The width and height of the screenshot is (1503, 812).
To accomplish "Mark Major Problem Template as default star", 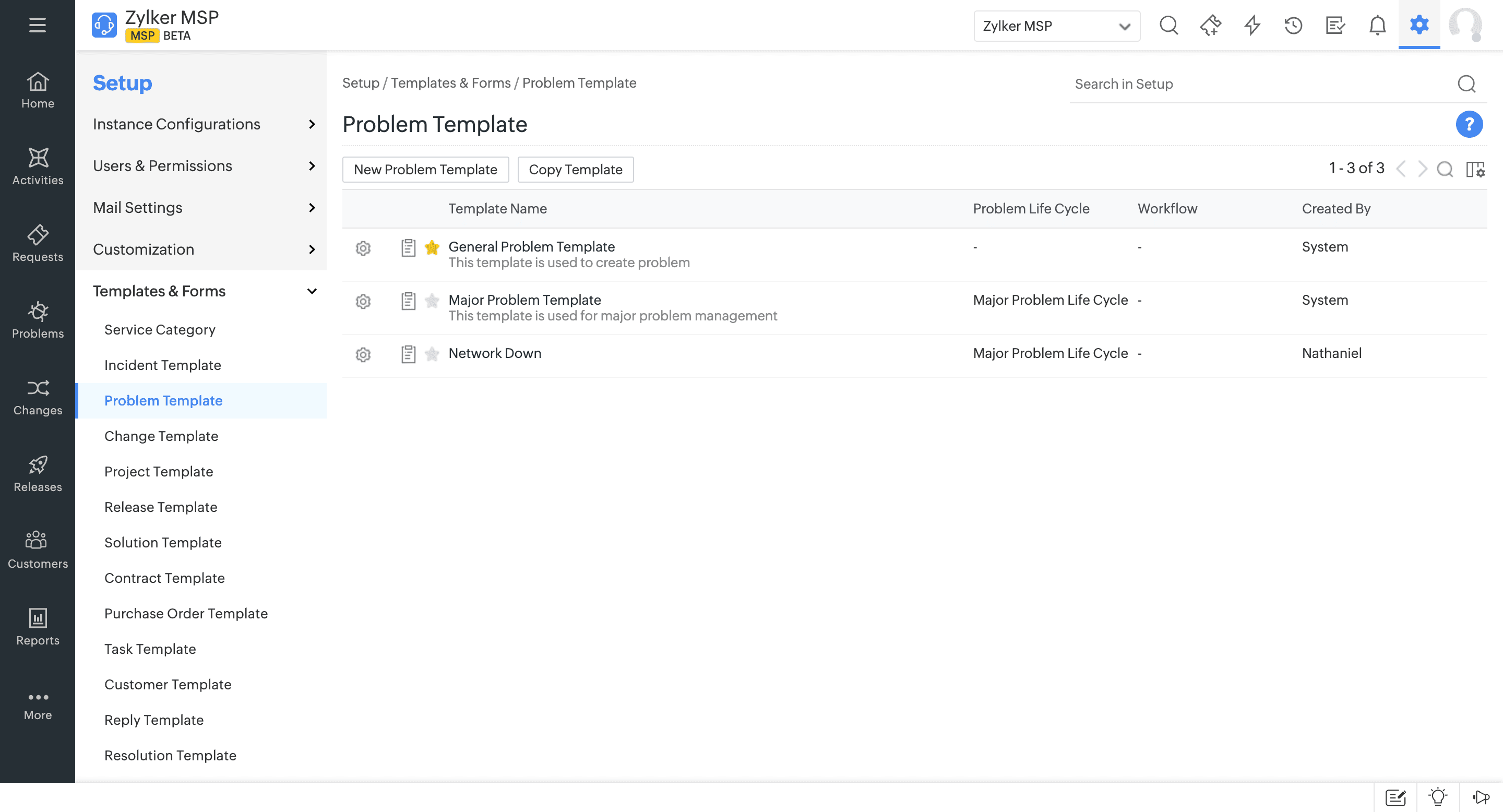I will pyautogui.click(x=432, y=301).
